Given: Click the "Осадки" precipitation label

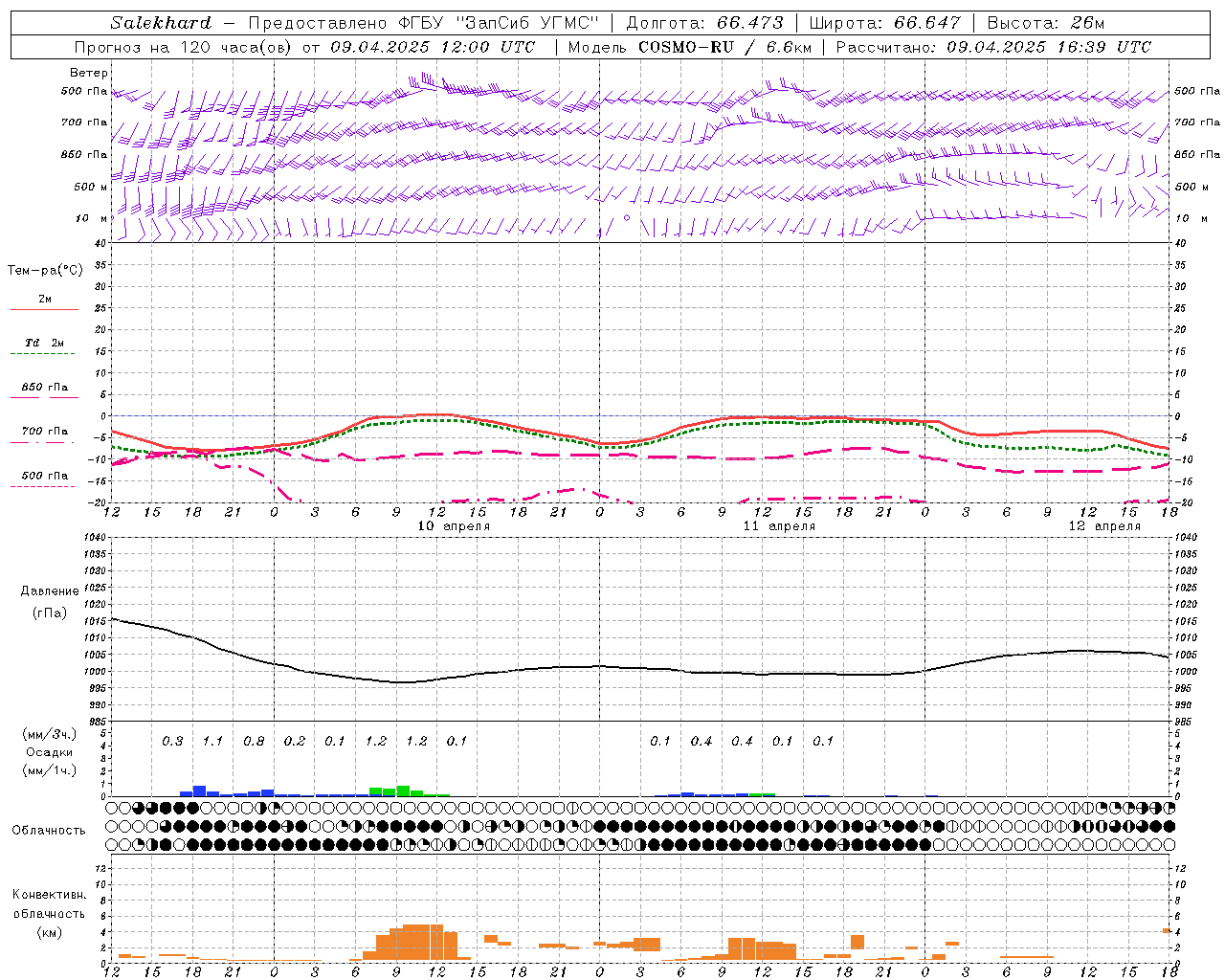Looking at the screenshot, I should [49, 752].
